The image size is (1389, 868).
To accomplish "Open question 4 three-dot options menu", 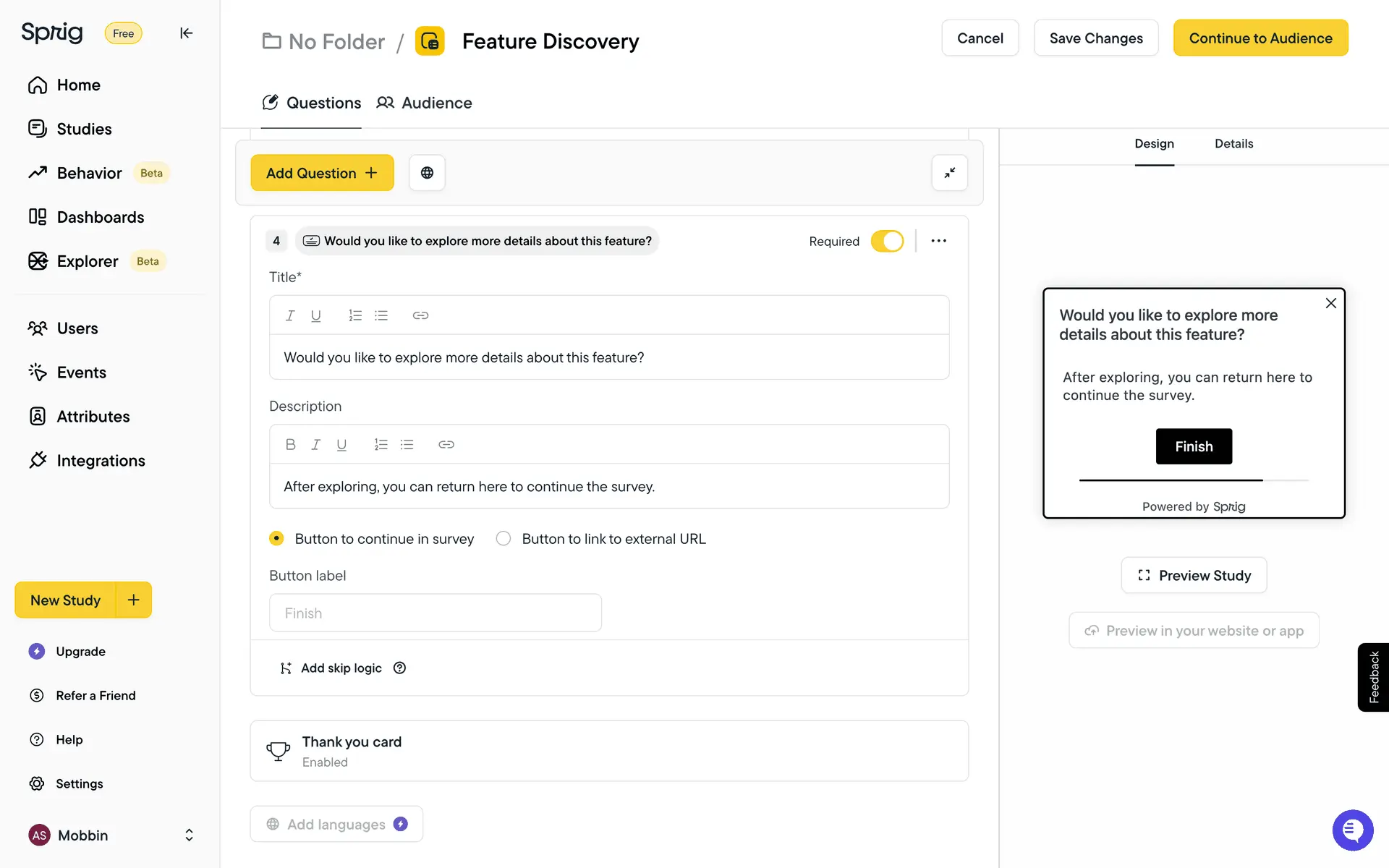I will point(938,241).
